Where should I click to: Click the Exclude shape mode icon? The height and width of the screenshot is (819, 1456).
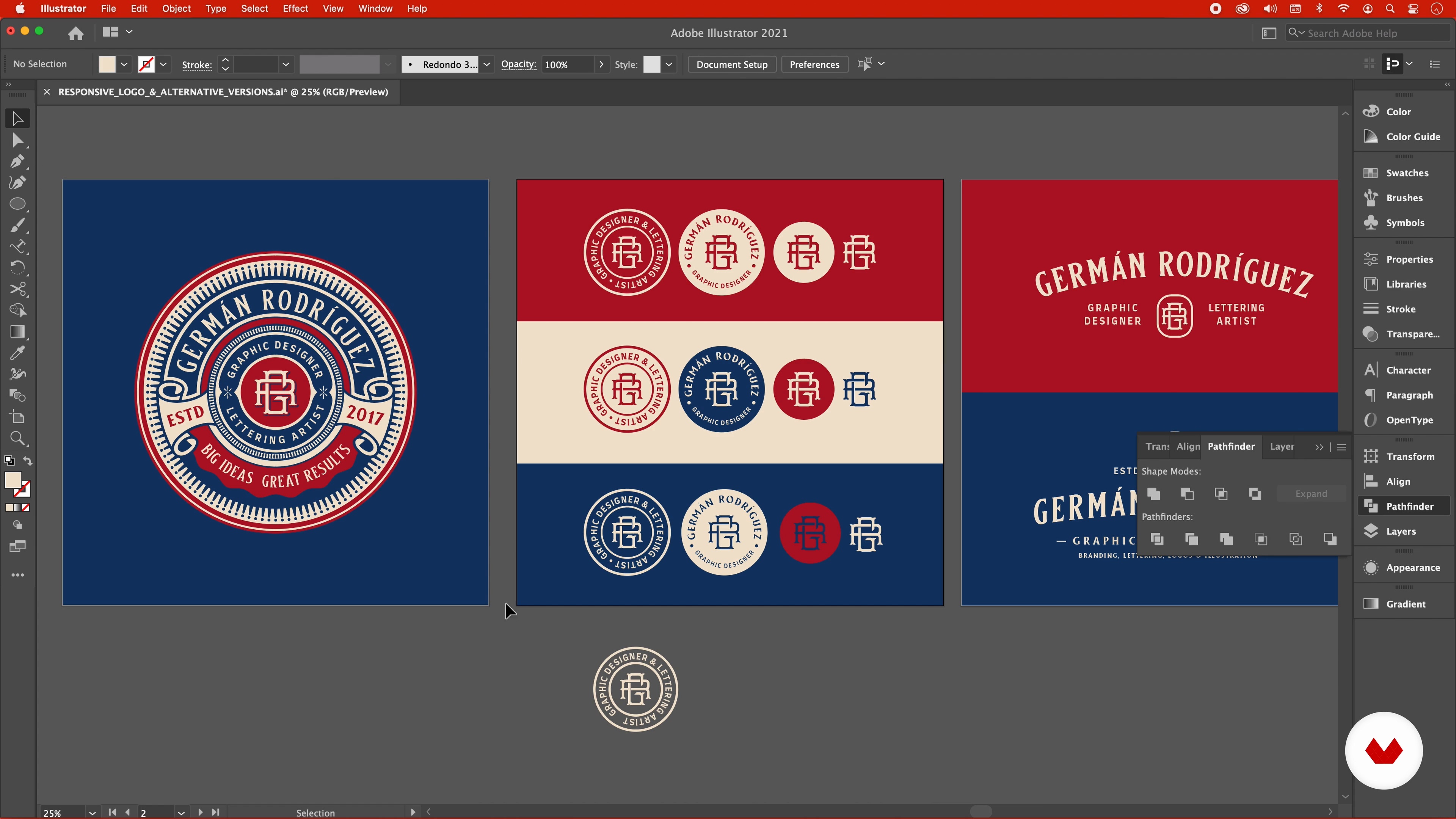click(1255, 494)
